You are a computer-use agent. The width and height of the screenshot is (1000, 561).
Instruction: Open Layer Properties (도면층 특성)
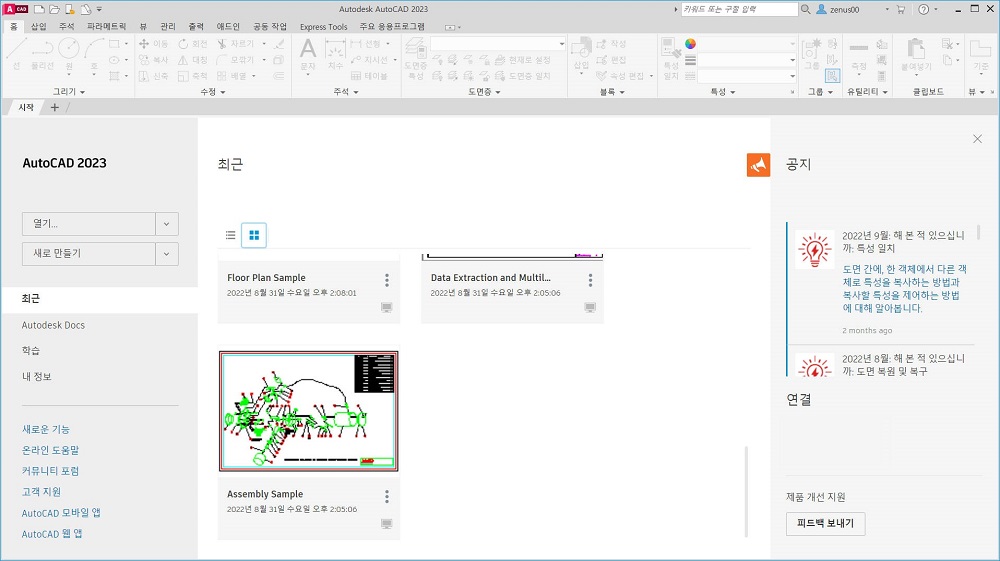coord(416,58)
